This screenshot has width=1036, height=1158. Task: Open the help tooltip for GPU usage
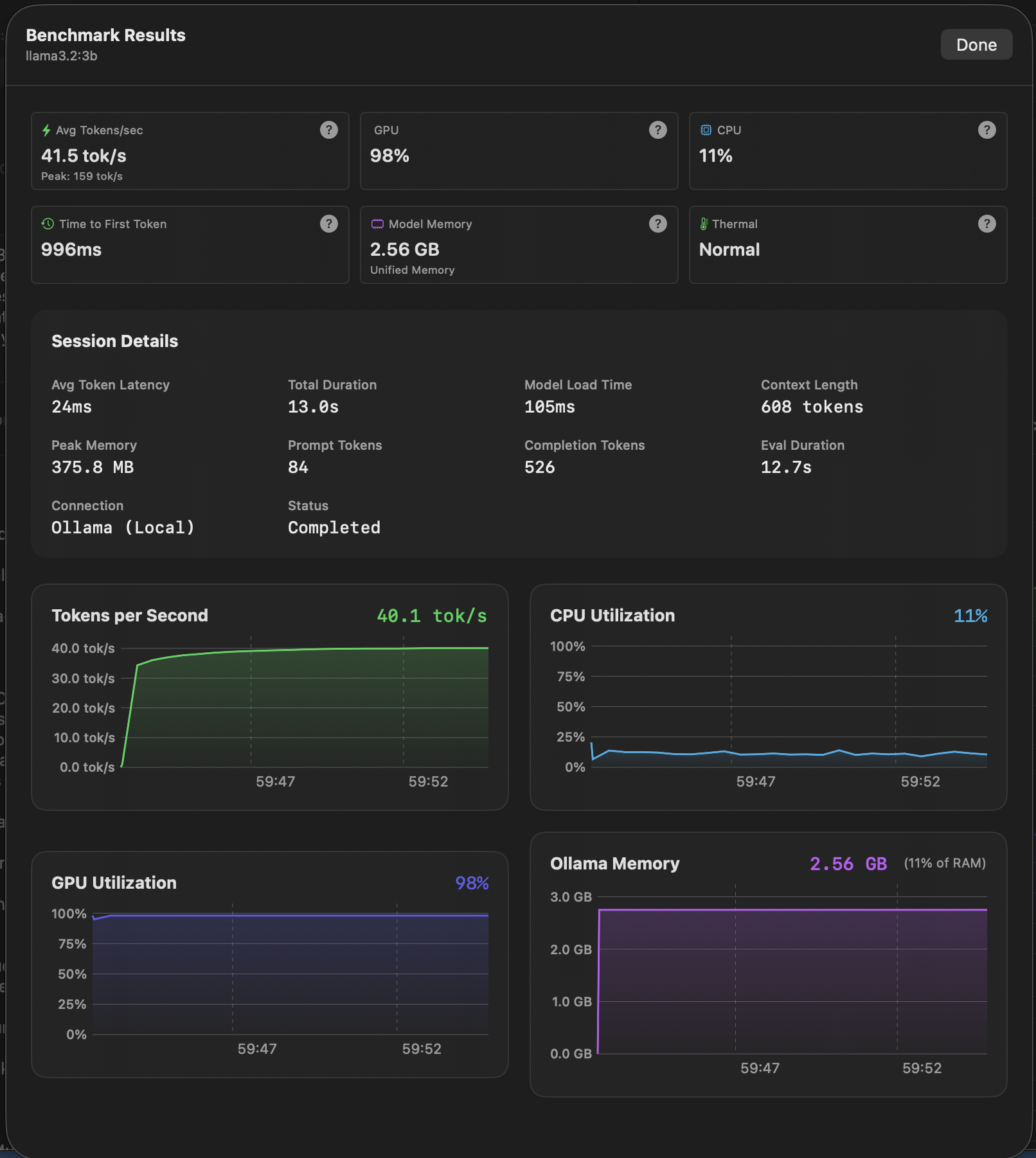[657, 130]
